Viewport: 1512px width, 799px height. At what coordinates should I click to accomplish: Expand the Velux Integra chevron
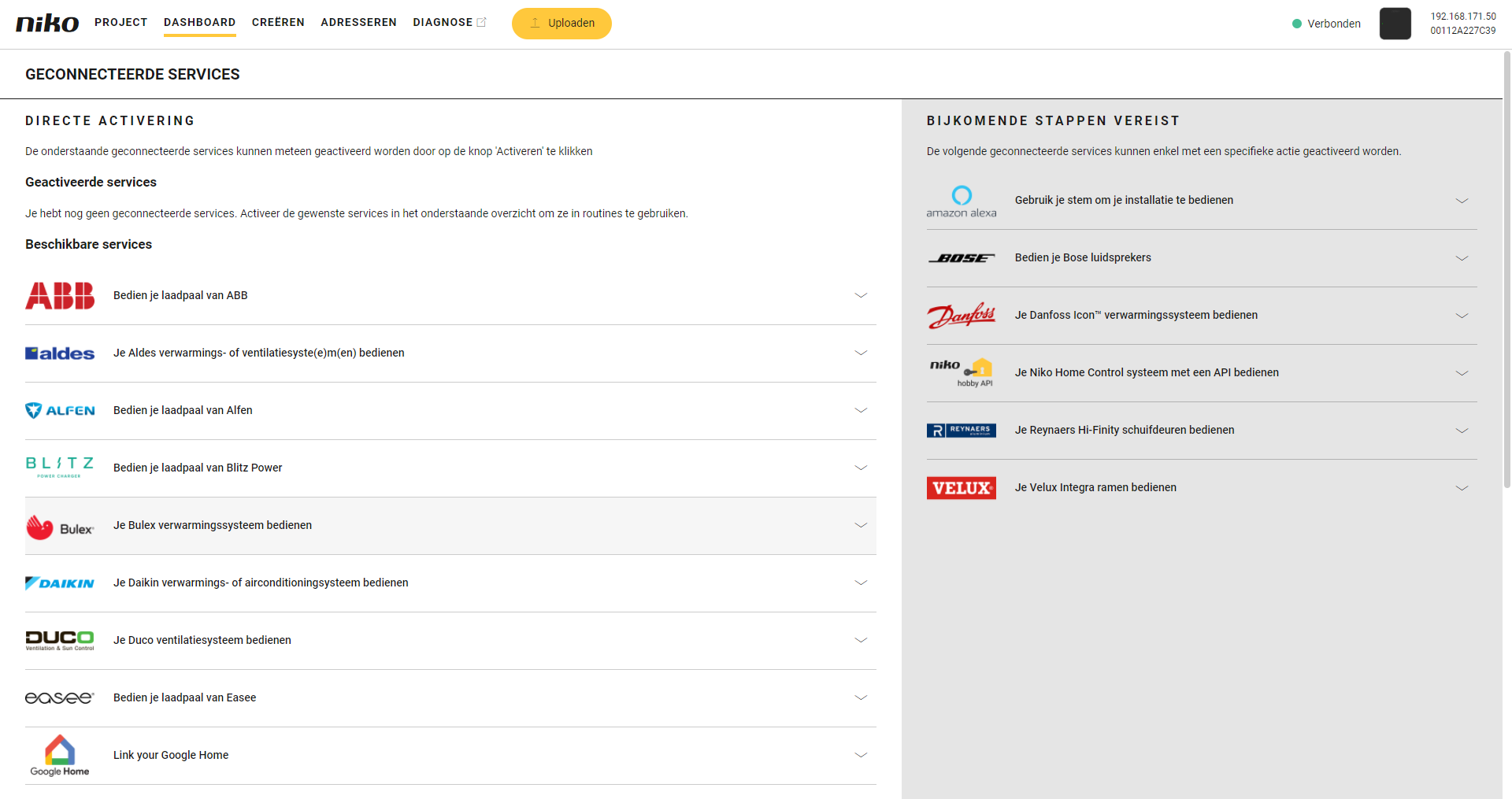click(x=1462, y=487)
